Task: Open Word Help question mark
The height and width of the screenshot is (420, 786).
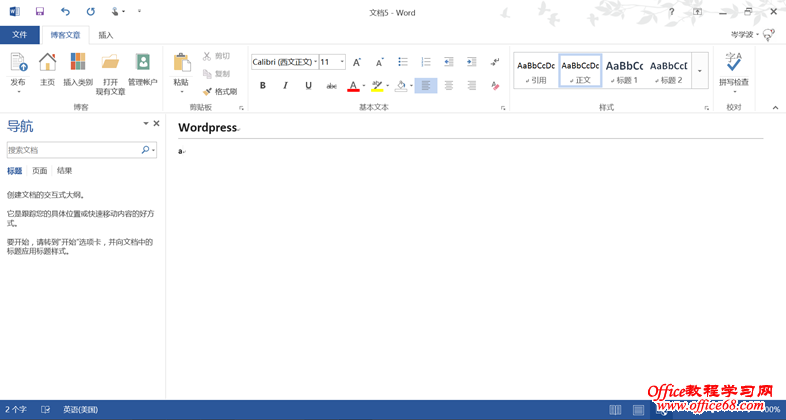Action: (671, 12)
